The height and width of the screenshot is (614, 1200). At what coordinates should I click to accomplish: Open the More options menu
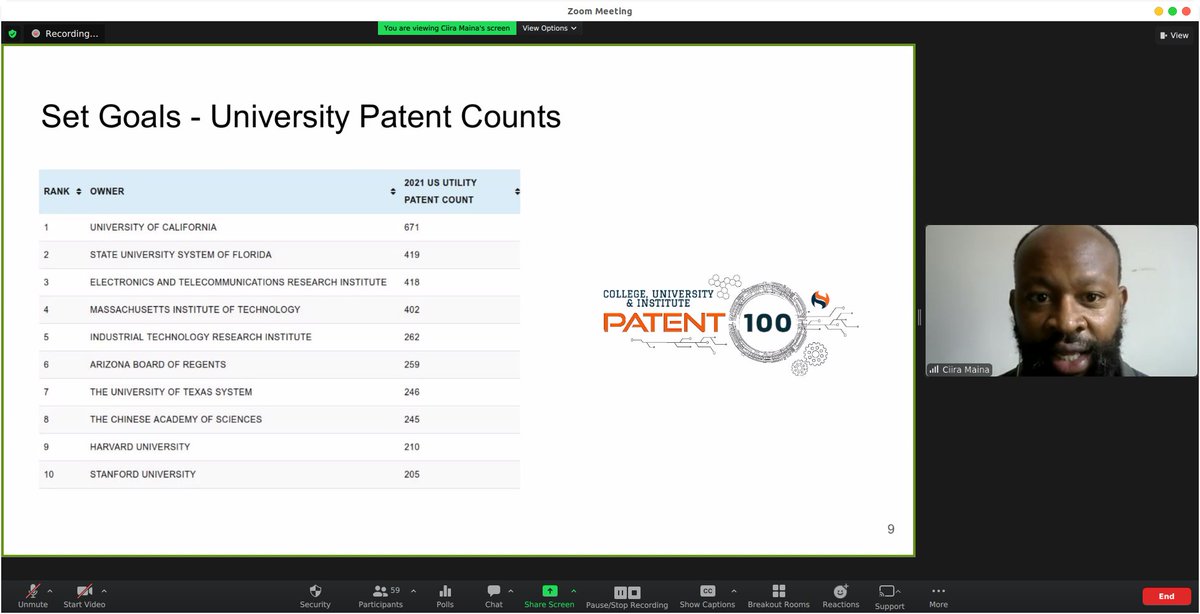pos(938,596)
